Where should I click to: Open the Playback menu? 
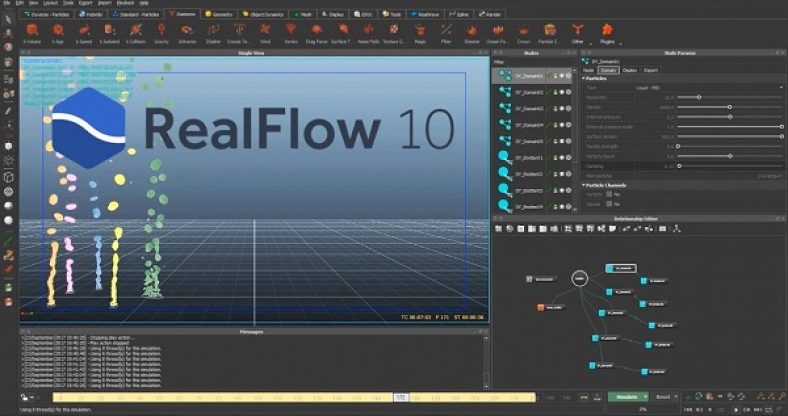[125, 3]
